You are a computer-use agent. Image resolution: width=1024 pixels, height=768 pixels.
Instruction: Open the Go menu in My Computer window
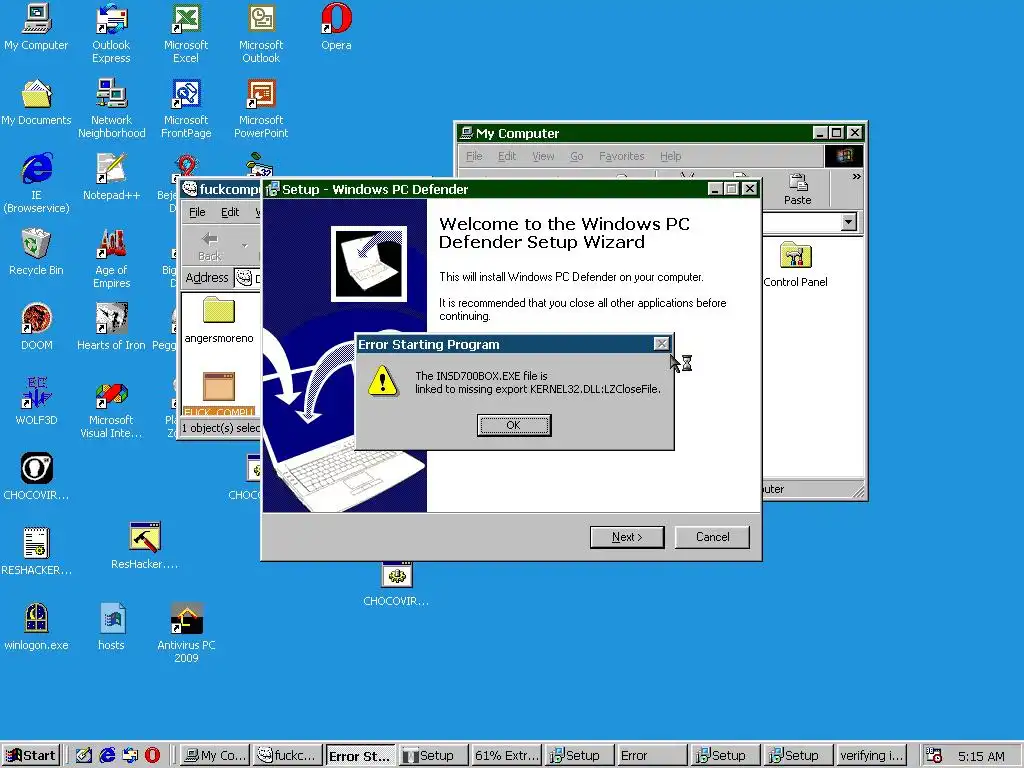click(x=577, y=156)
